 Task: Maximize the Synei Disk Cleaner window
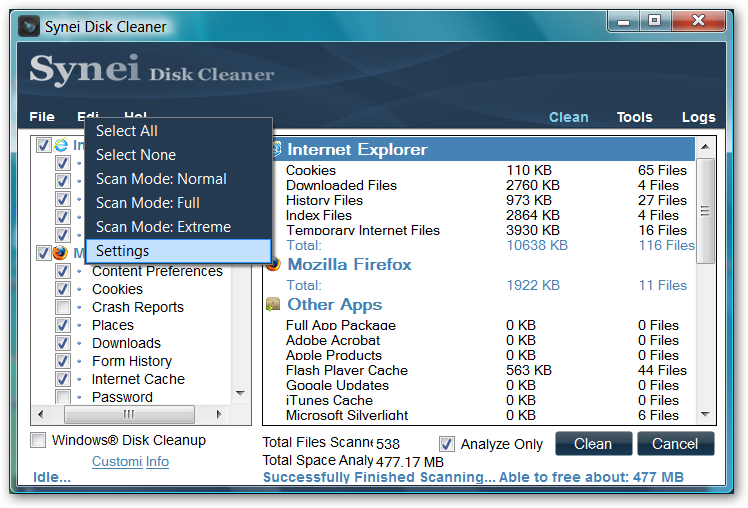654,21
